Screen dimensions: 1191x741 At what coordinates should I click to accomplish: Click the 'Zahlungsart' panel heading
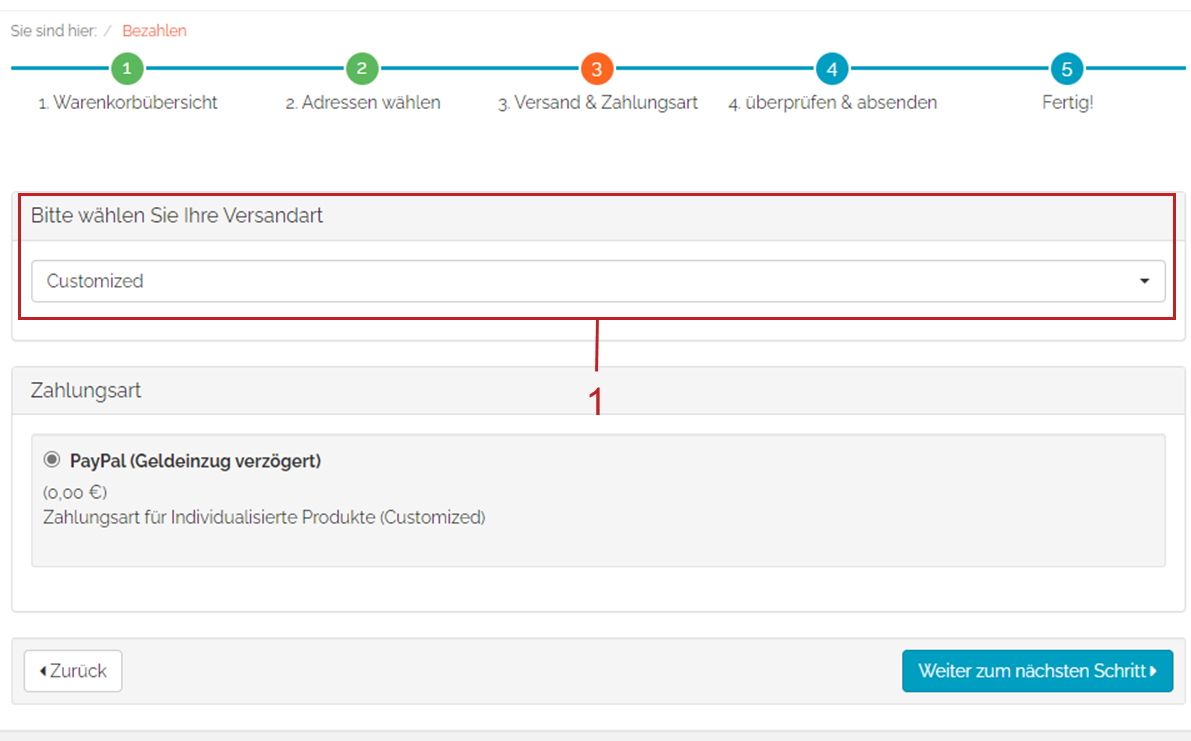coord(86,391)
